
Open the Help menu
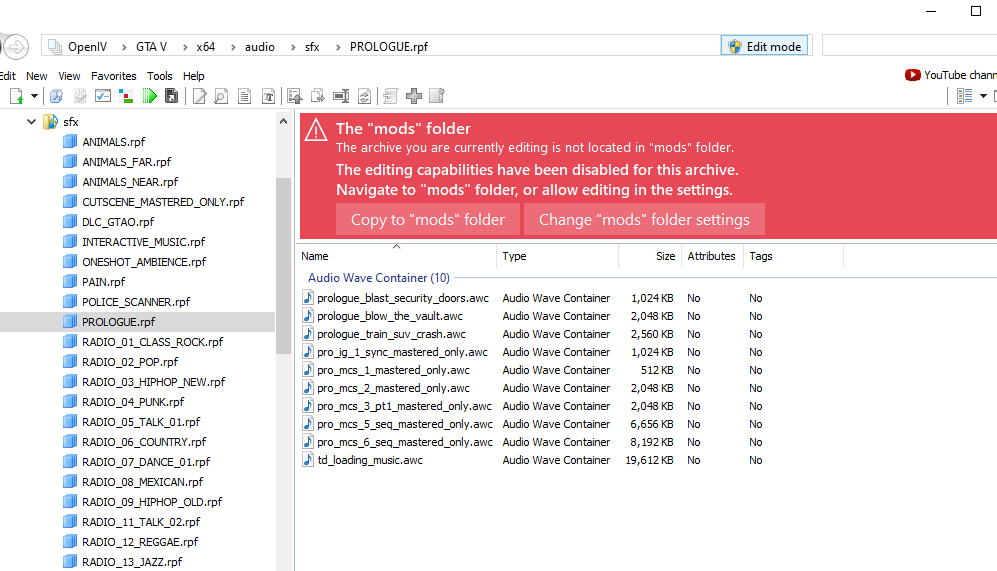point(193,76)
